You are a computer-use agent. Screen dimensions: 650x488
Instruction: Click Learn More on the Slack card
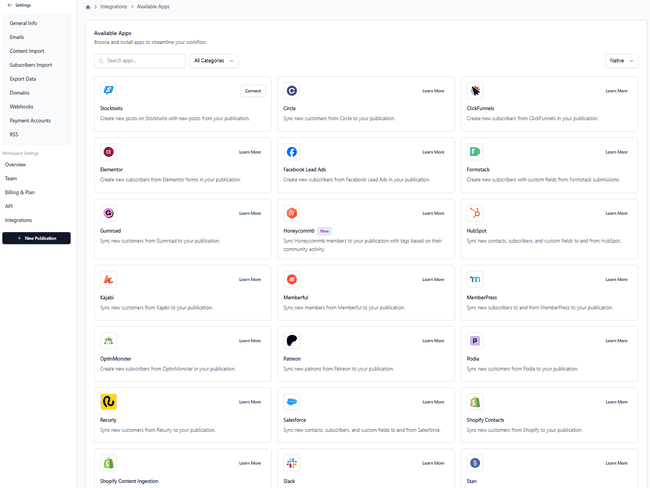433,463
